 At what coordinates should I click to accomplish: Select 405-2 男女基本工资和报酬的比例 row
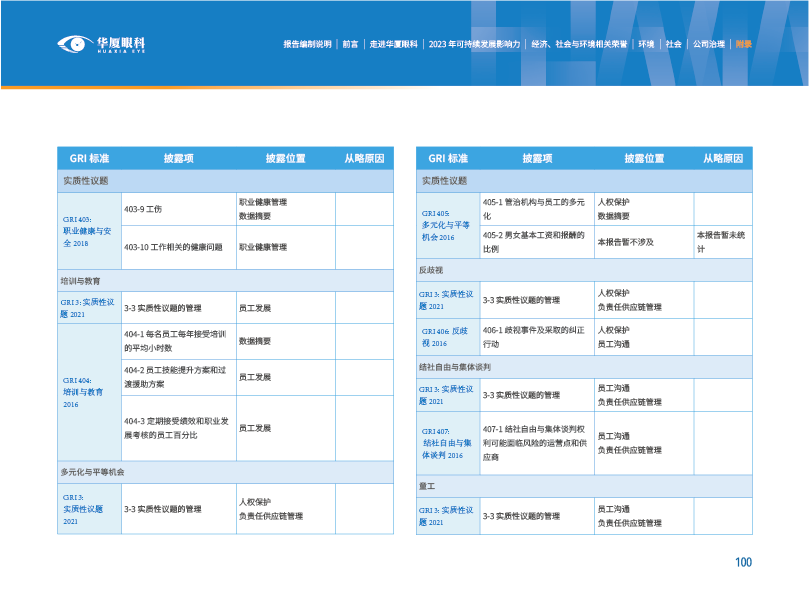[x=535, y=242]
